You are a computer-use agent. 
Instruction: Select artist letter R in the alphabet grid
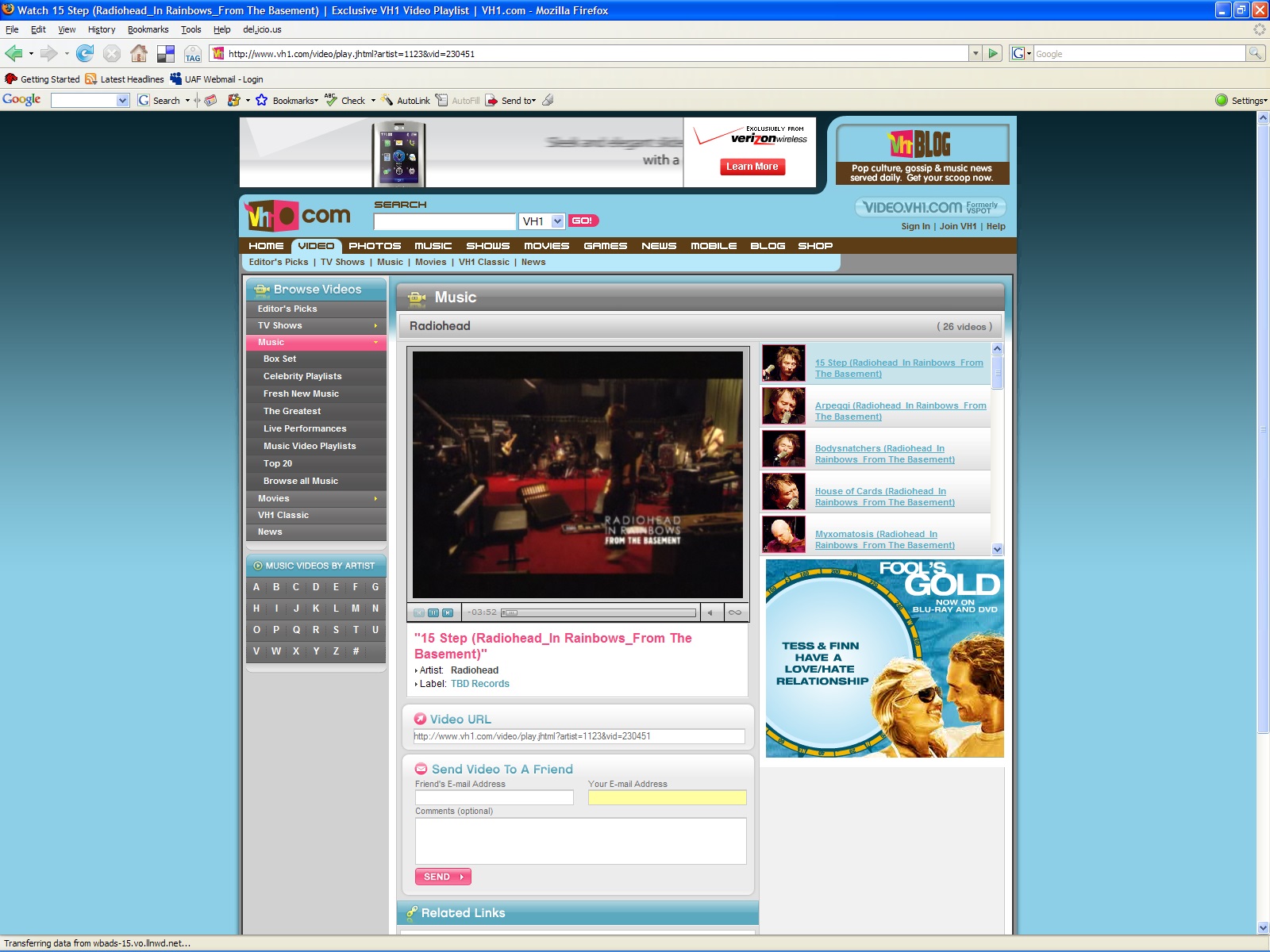[x=316, y=630]
